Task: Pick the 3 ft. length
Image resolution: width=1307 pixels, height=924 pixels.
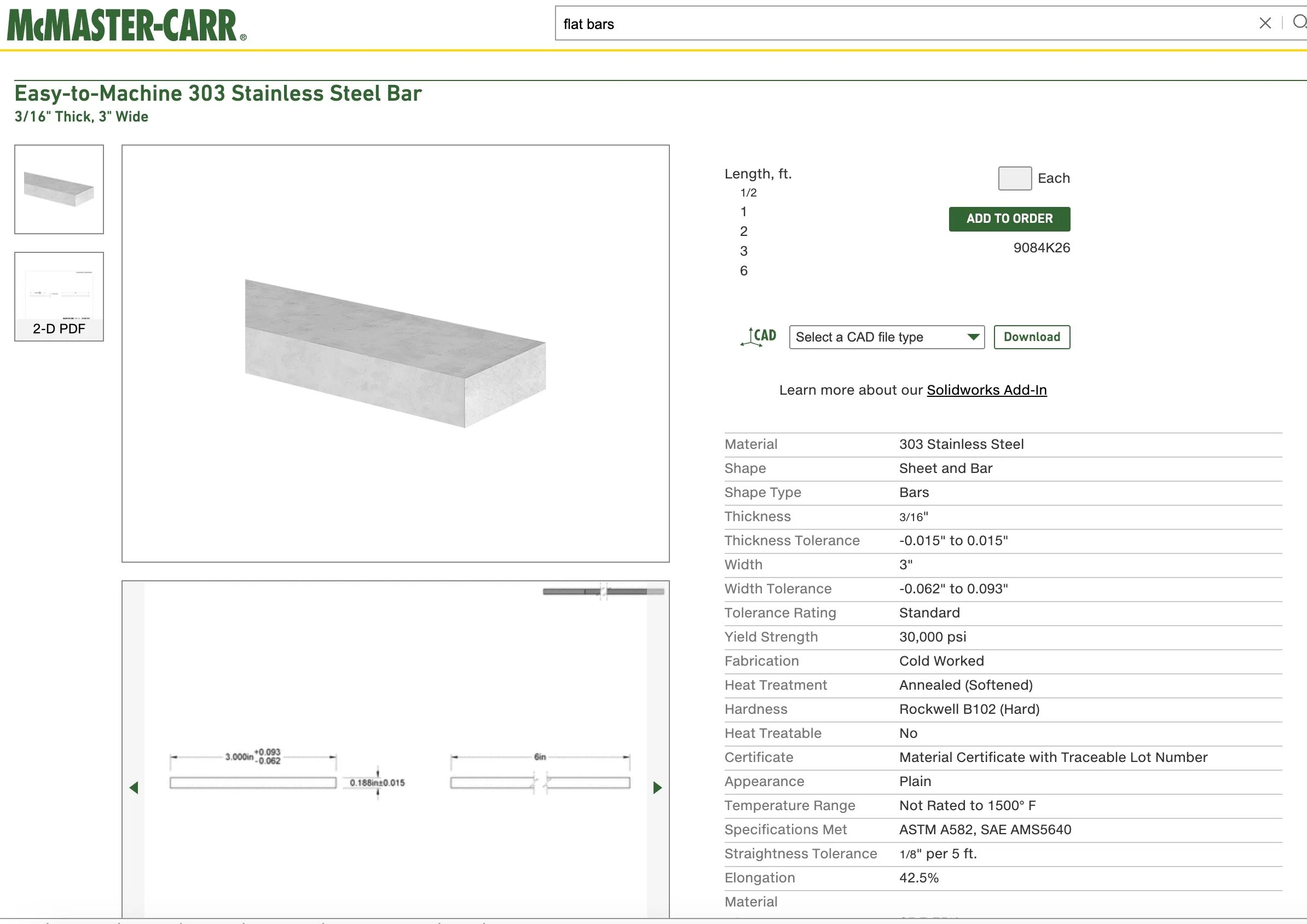Action: click(743, 251)
